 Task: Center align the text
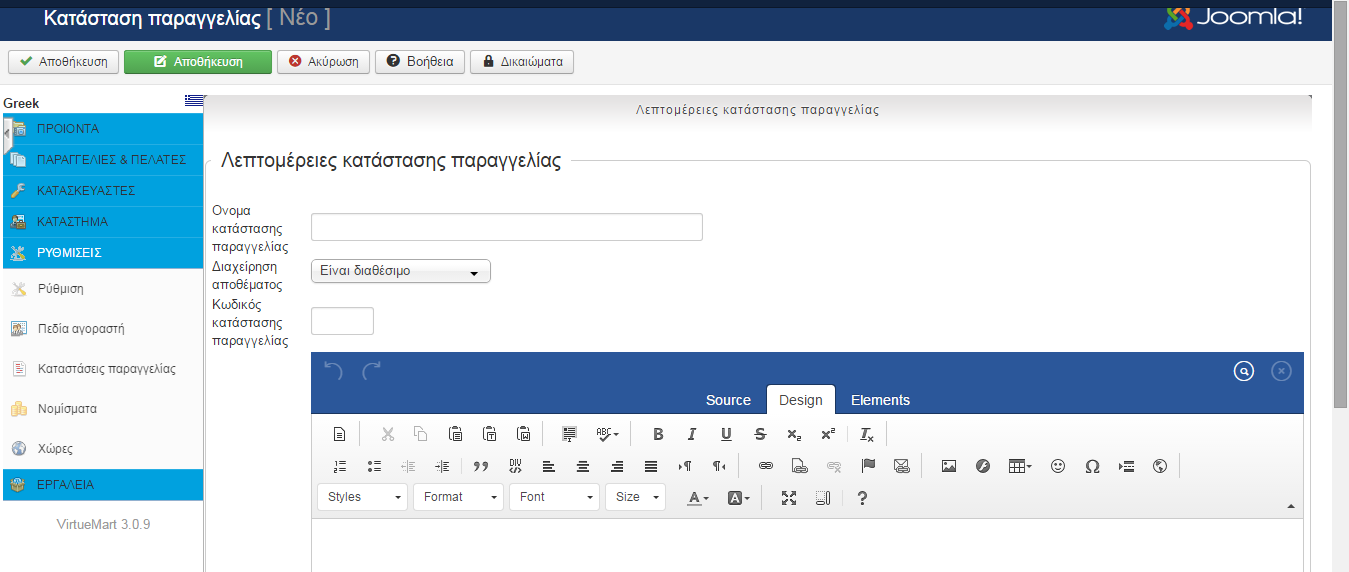coord(583,466)
